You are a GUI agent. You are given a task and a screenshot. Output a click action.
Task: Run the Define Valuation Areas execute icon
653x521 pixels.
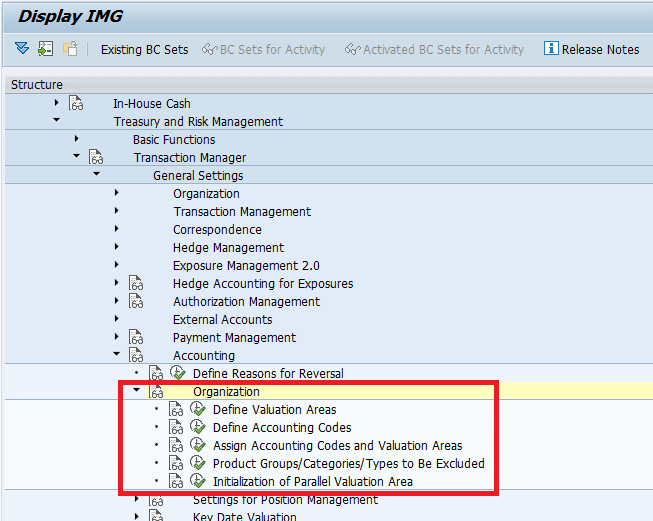pos(197,410)
